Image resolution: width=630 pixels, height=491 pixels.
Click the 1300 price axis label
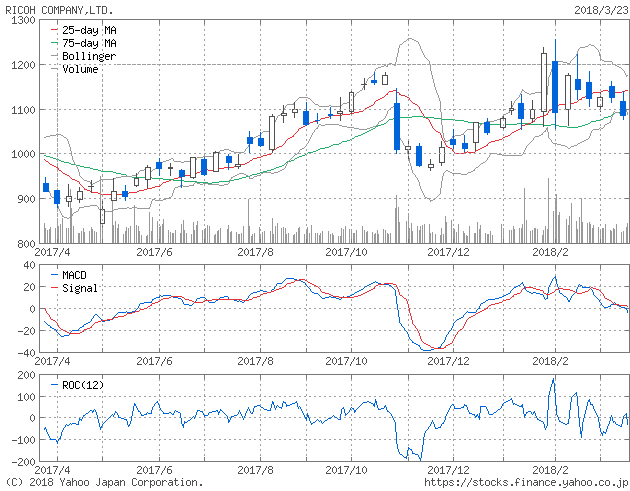pyautogui.click(x=18, y=20)
